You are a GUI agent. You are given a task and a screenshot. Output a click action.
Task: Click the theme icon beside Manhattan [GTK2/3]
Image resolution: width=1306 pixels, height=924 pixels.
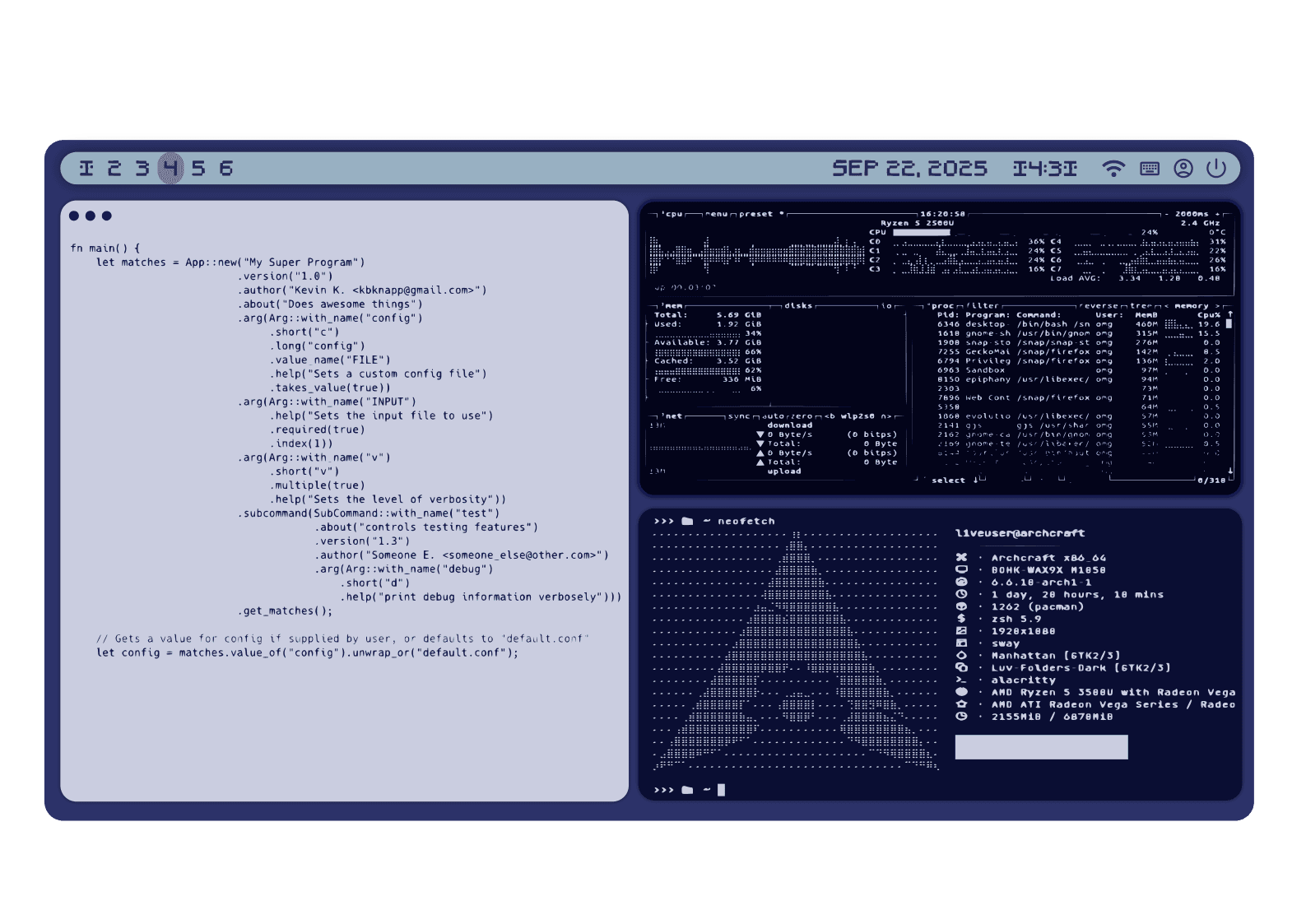pos(961,655)
